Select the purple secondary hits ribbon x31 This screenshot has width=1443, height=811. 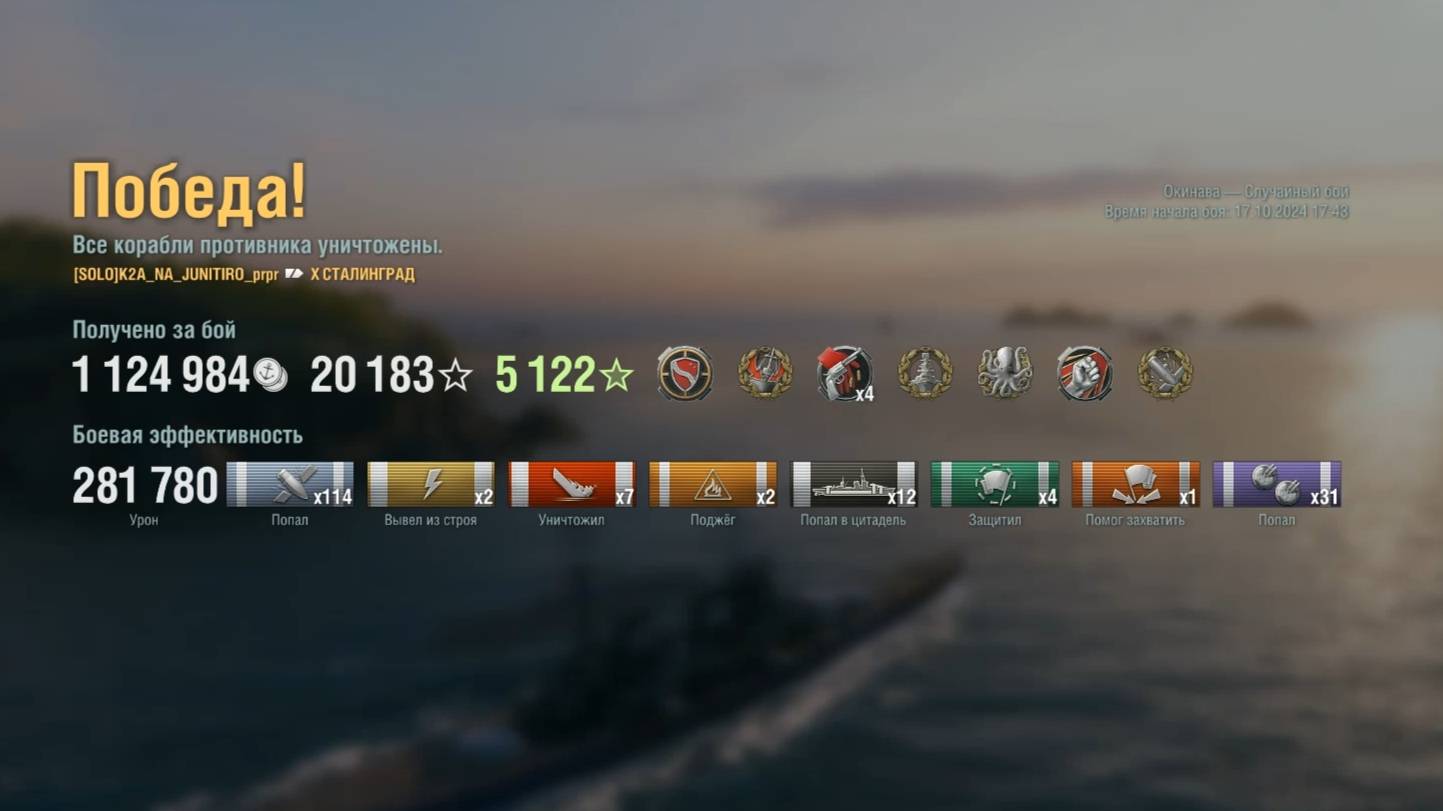pyautogui.click(x=1277, y=484)
